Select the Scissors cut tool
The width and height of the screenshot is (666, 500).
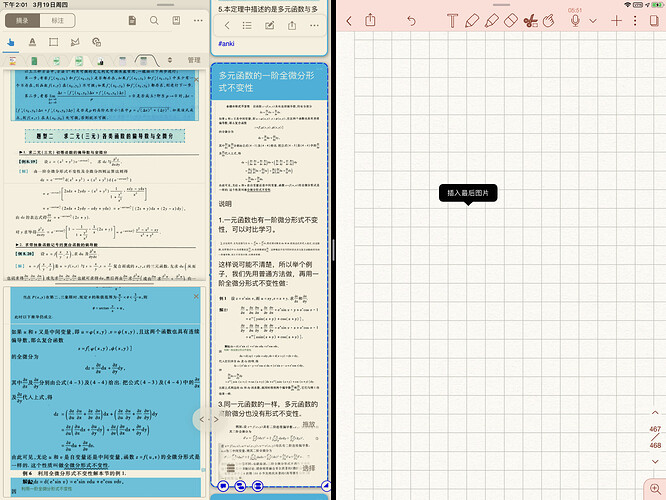tap(530, 21)
